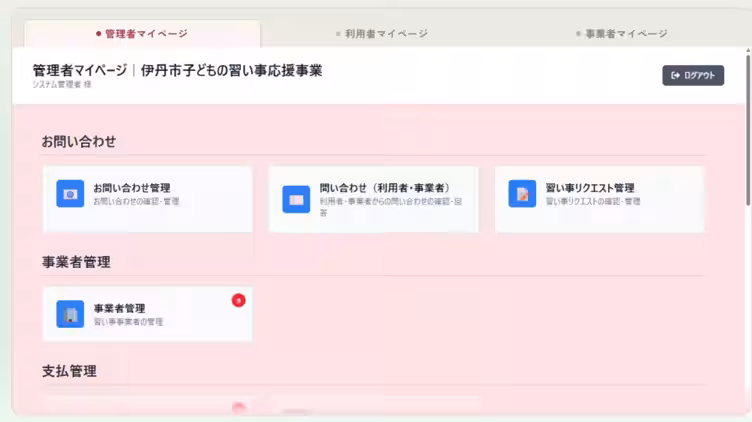Image resolution: width=752 pixels, height=422 pixels.
Task: Click the 支払管理 section heading
Action: tap(69, 371)
